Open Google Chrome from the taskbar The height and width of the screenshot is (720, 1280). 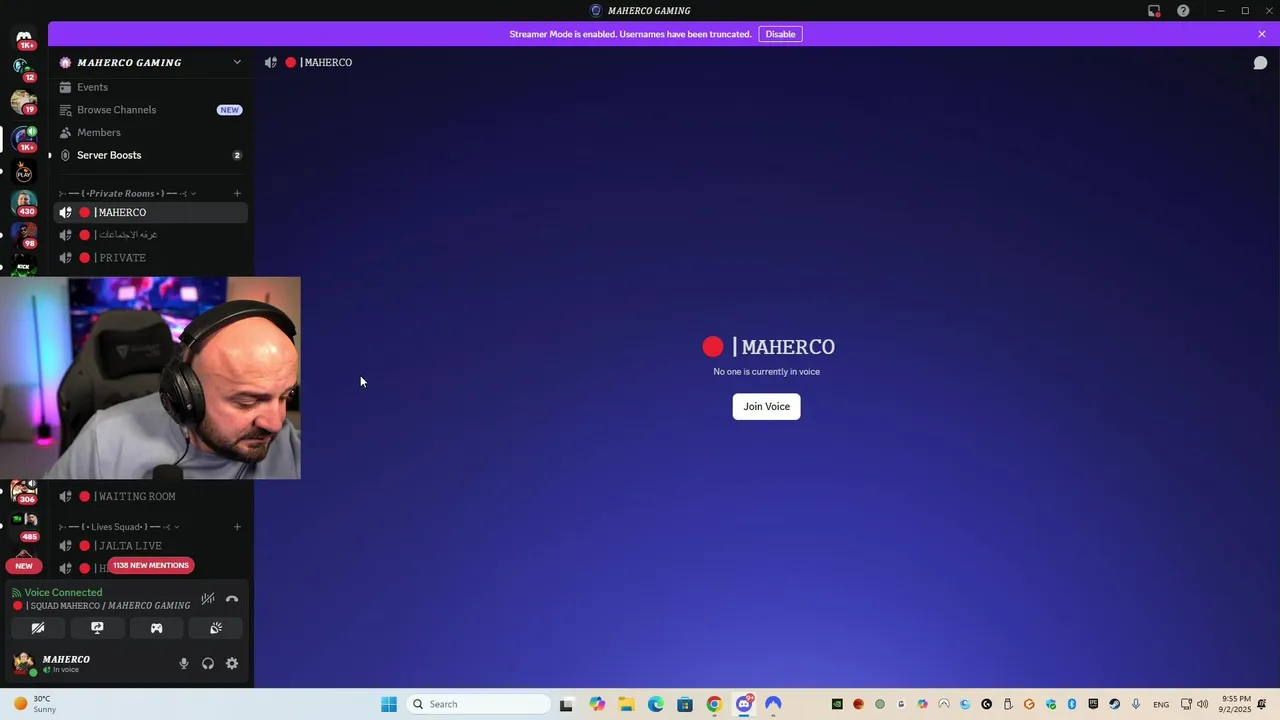click(x=714, y=704)
